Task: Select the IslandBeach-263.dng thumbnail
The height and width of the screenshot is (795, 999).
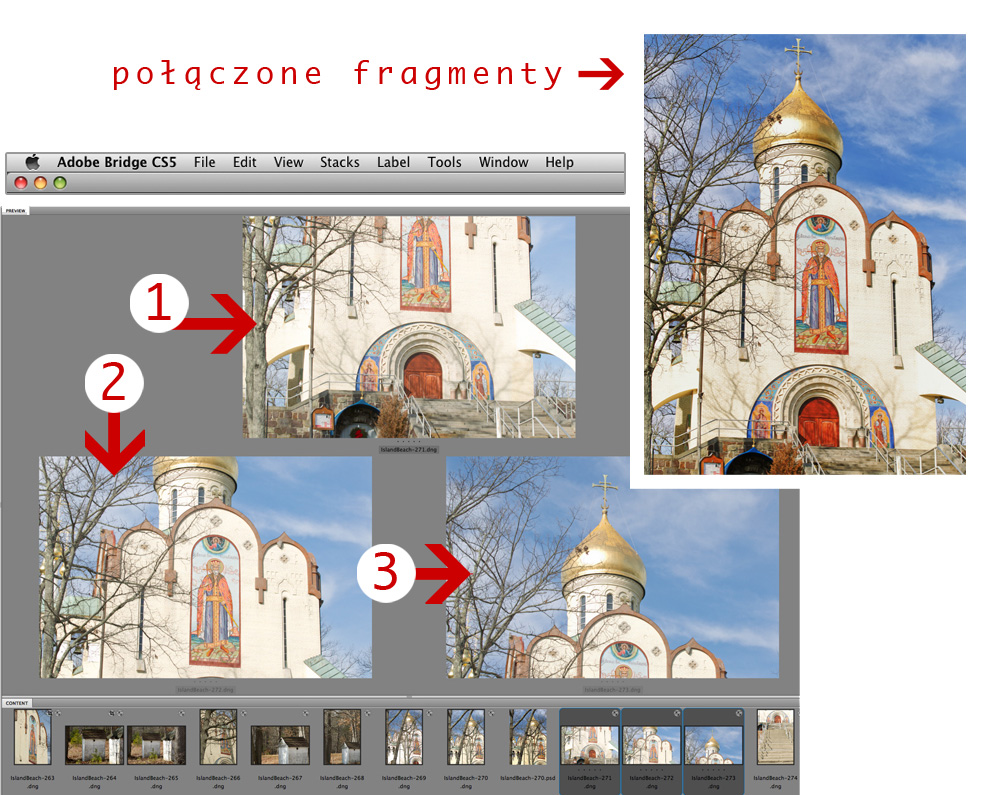Action: coord(33,738)
